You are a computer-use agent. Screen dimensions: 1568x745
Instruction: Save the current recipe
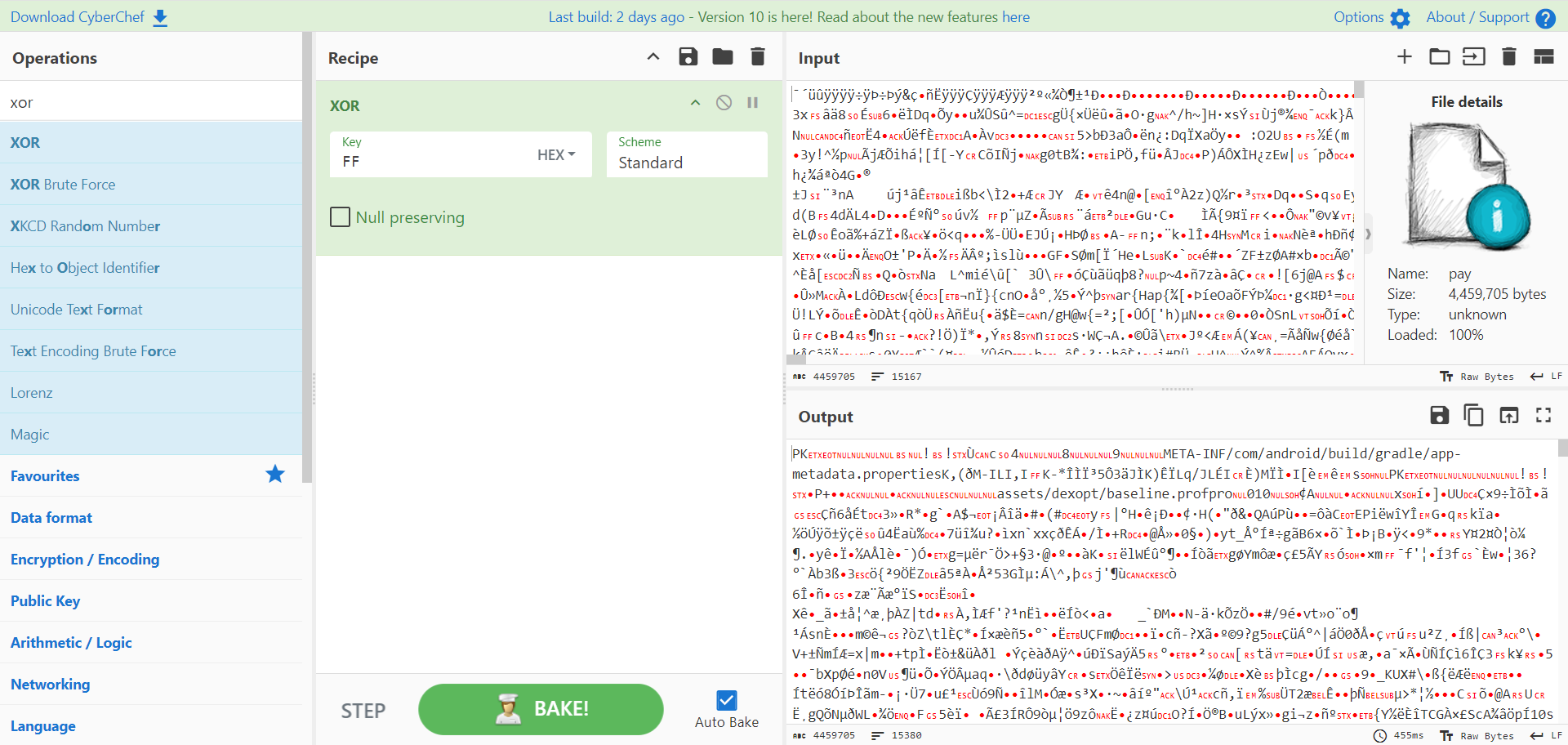point(688,57)
